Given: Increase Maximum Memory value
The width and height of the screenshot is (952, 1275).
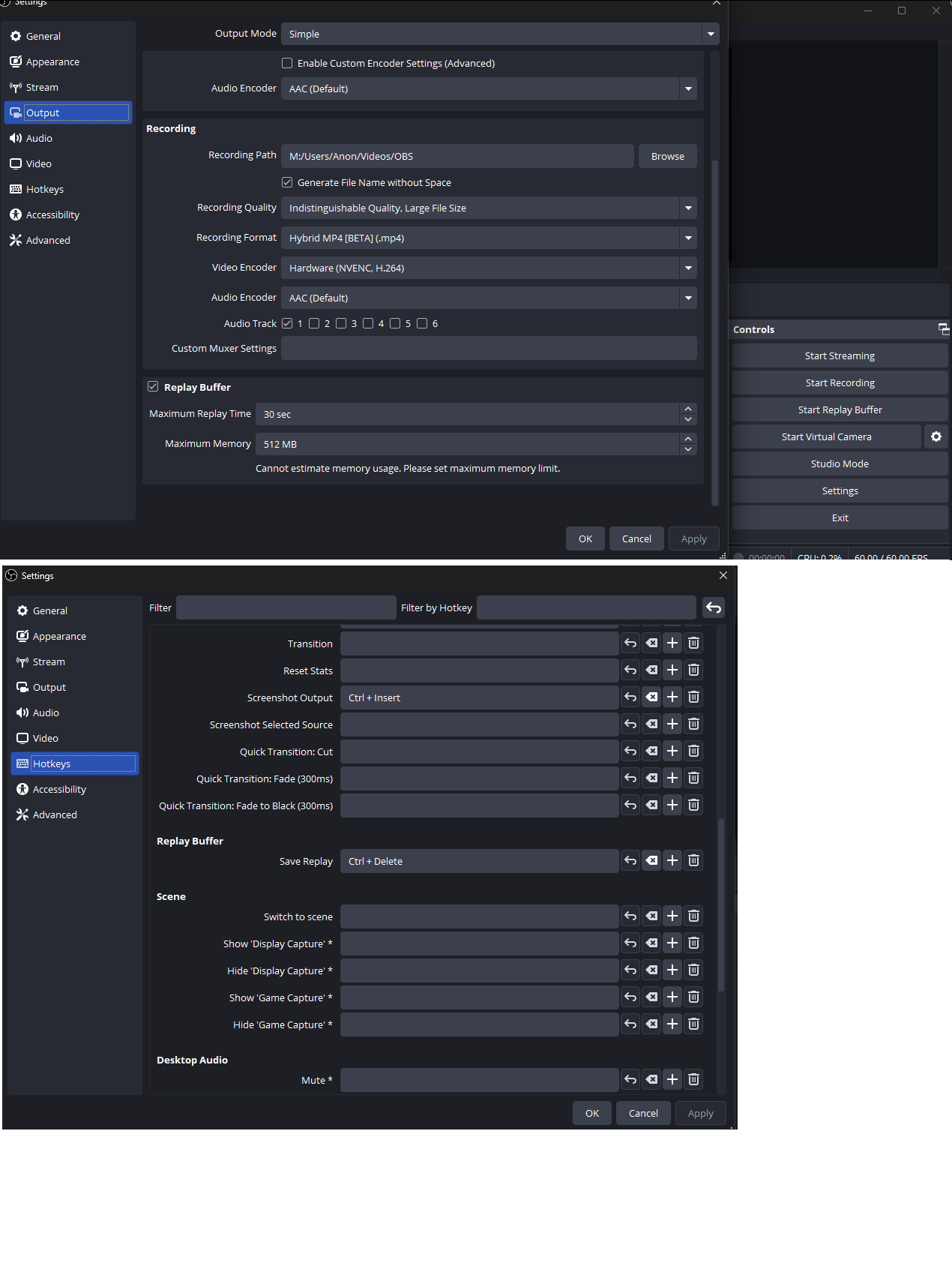Looking at the screenshot, I should (688, 439).
